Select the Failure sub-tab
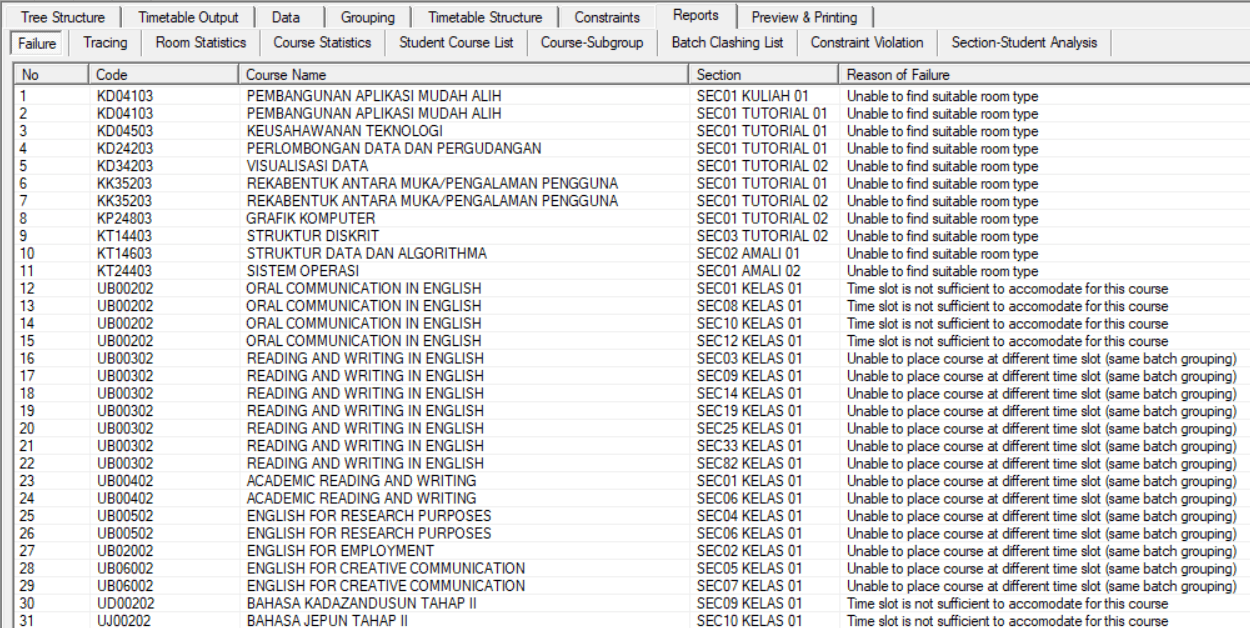Image resolution: width=1250 pixels, height=628 pixels. coord(37,43)
